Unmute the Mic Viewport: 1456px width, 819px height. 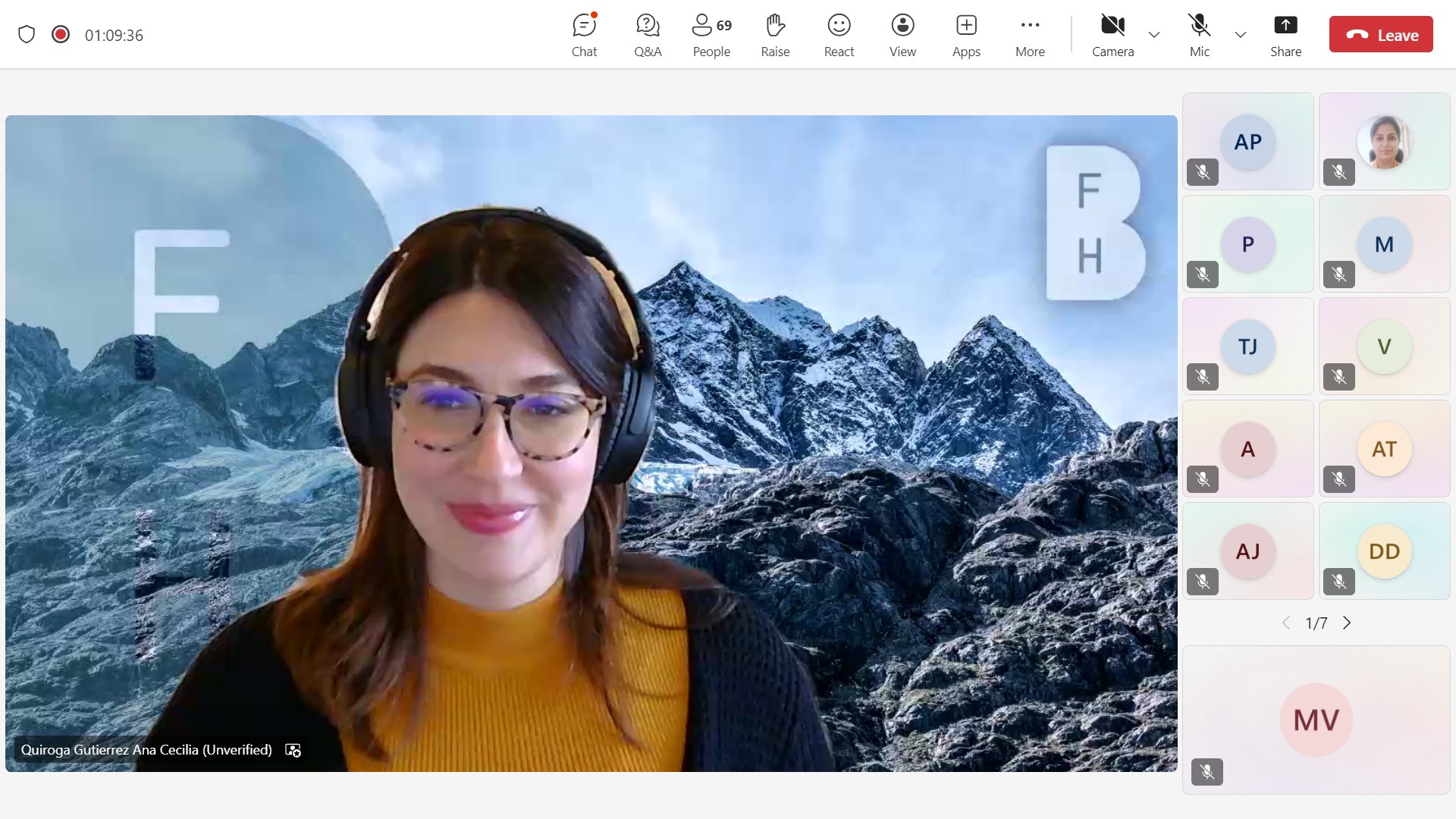point(1199,35)
